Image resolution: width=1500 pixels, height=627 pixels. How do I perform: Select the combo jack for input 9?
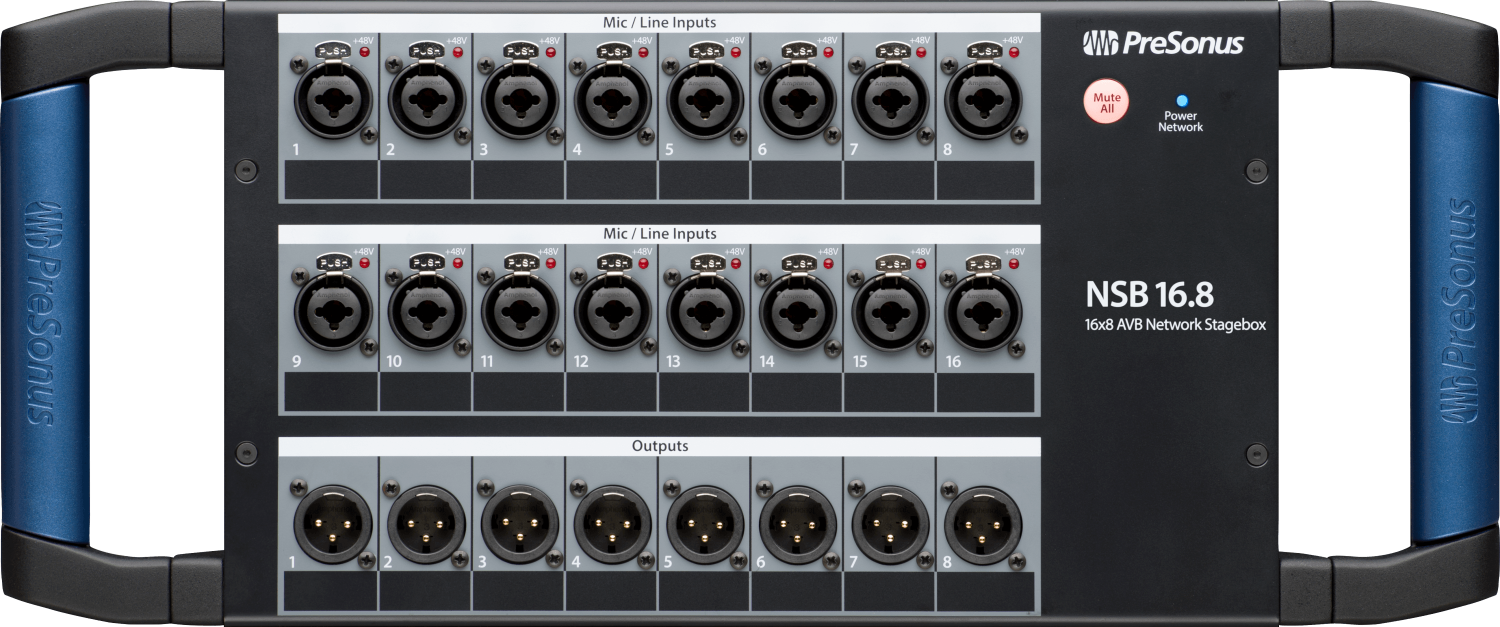(x=334, y=311)
